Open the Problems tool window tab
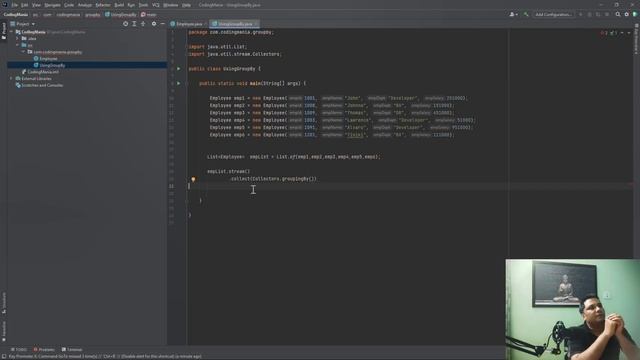Screen dimensions: 640x360 coord(44,349)
